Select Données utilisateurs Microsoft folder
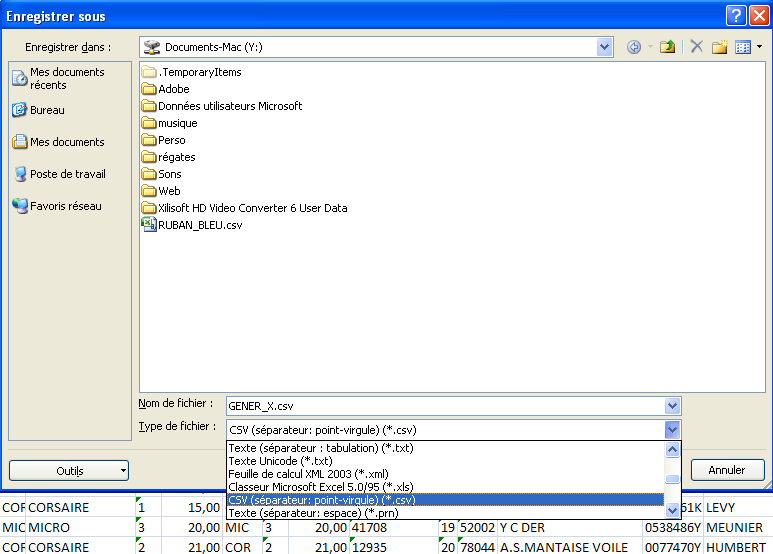Viewport: 773px width, 554px height. click(x=222, y=106)
